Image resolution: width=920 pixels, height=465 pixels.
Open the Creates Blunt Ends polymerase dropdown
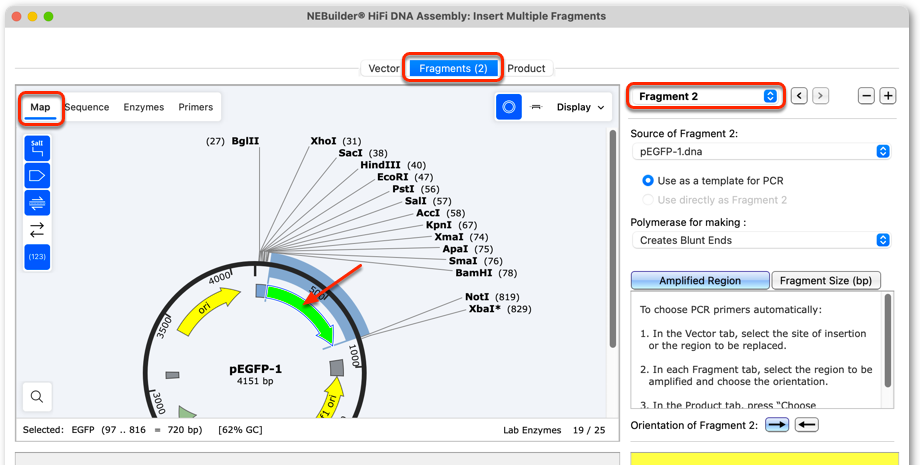761,240
